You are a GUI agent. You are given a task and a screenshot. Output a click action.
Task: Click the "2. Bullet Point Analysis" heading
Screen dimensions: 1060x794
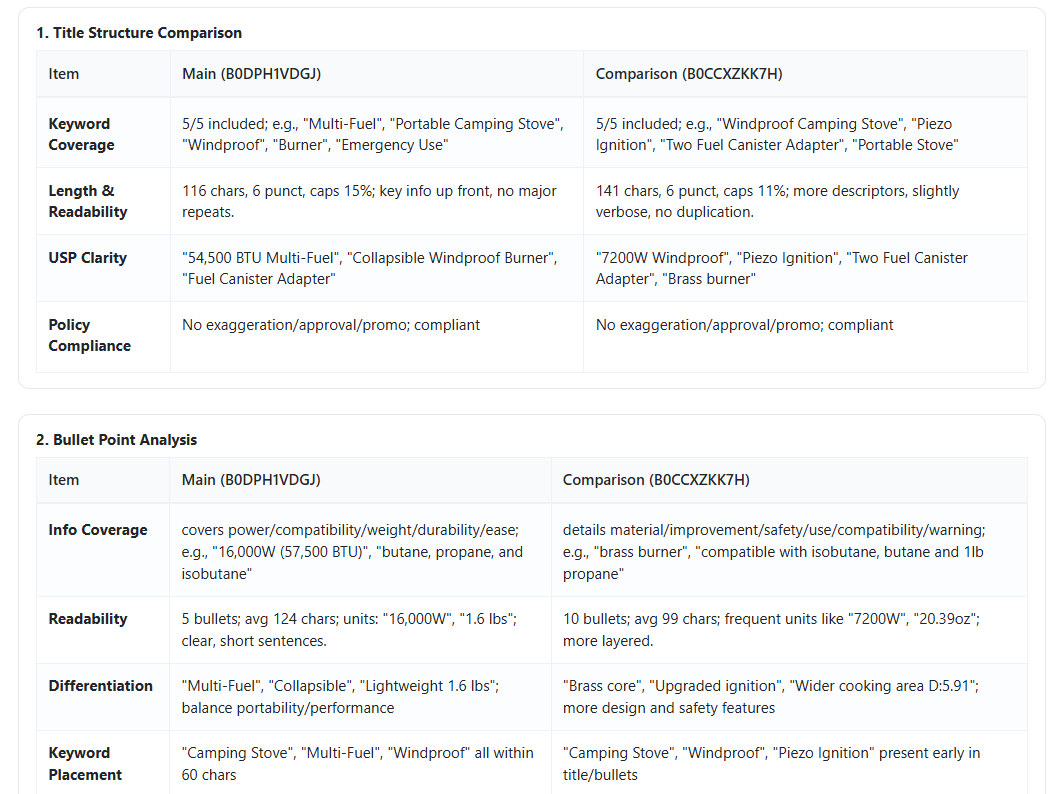point(125,440)
